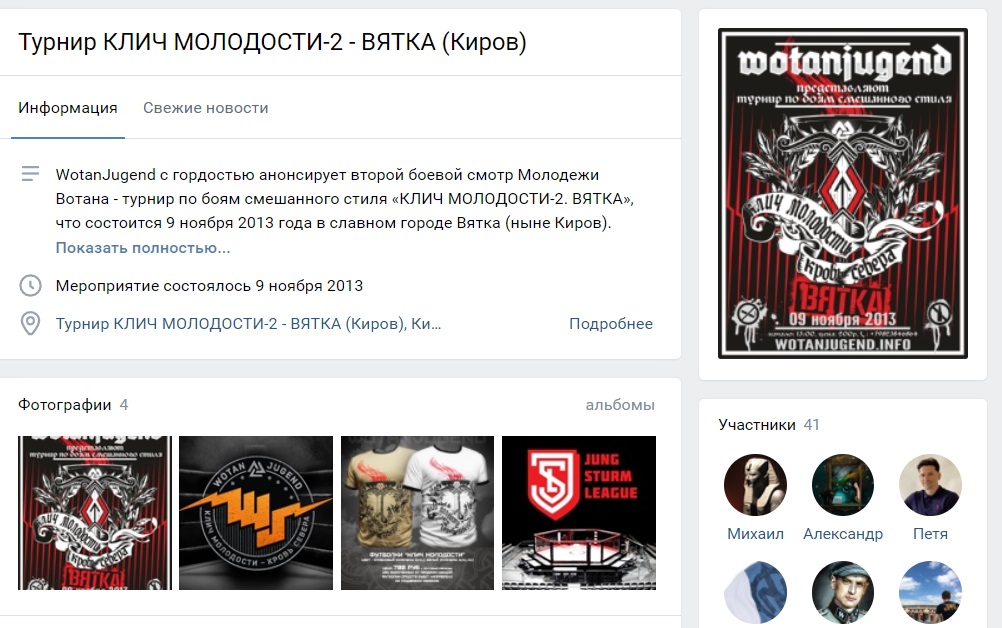The width and height of the screenshot is (1002, 628).
Task: Click the location pin icon
Action: pos(30,324)
